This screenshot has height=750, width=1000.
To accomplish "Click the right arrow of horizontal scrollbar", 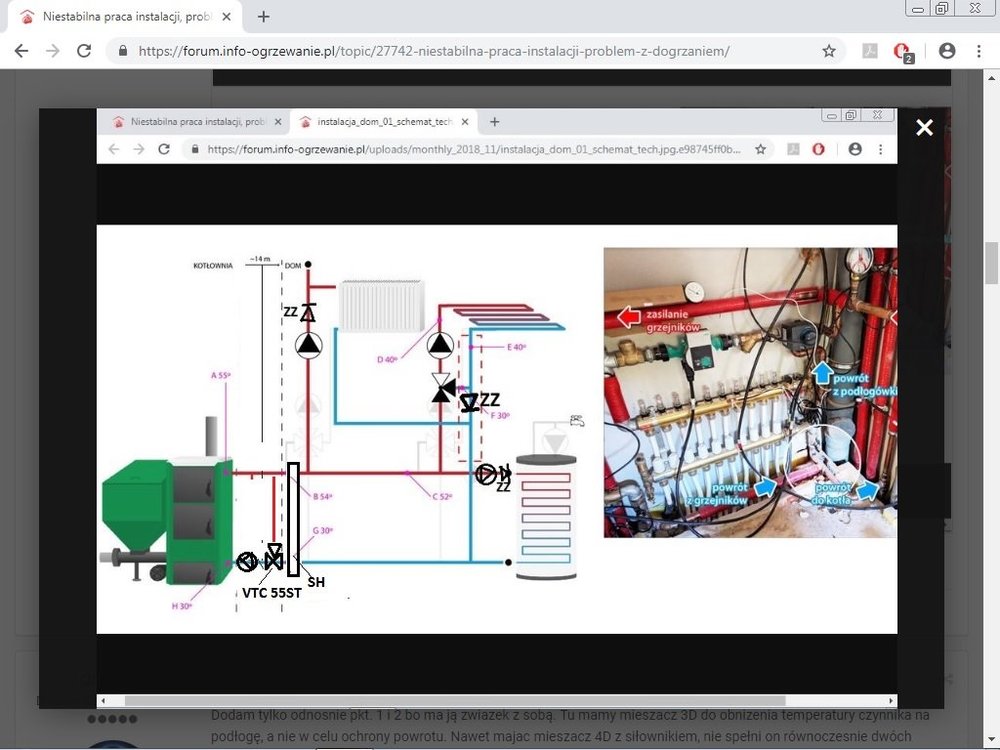I will pyautogui.click(x=891, y=701).
